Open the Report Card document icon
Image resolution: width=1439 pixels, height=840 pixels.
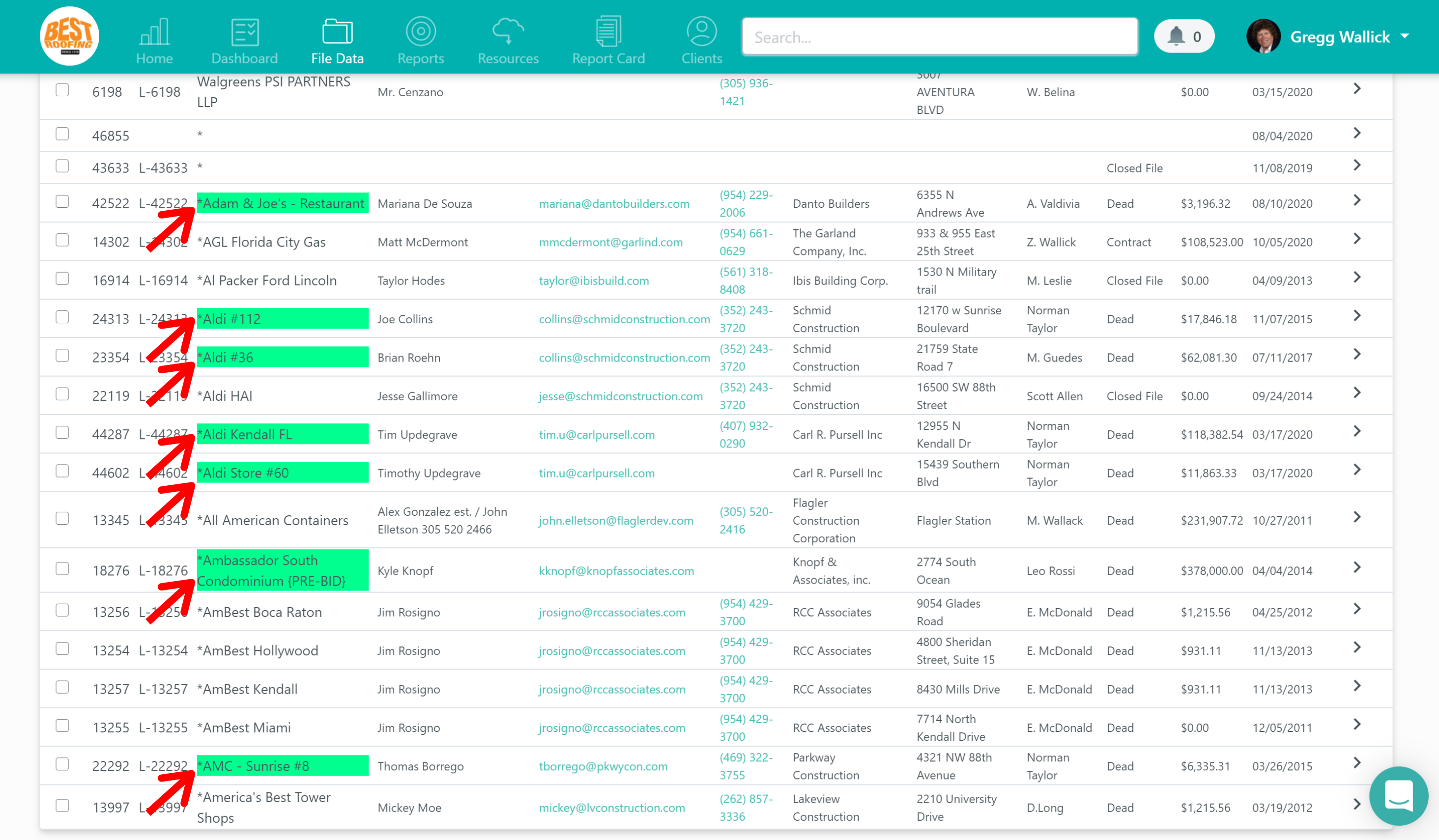(608, 31)
